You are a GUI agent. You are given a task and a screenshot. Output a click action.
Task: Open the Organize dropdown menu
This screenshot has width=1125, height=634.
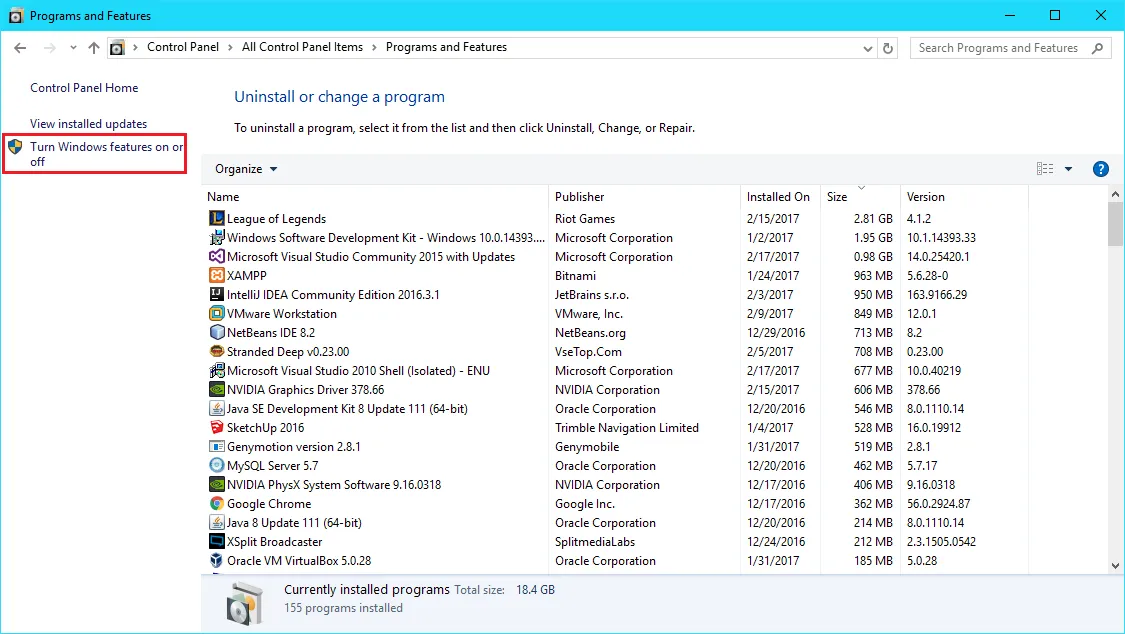(x=245, y=168)
